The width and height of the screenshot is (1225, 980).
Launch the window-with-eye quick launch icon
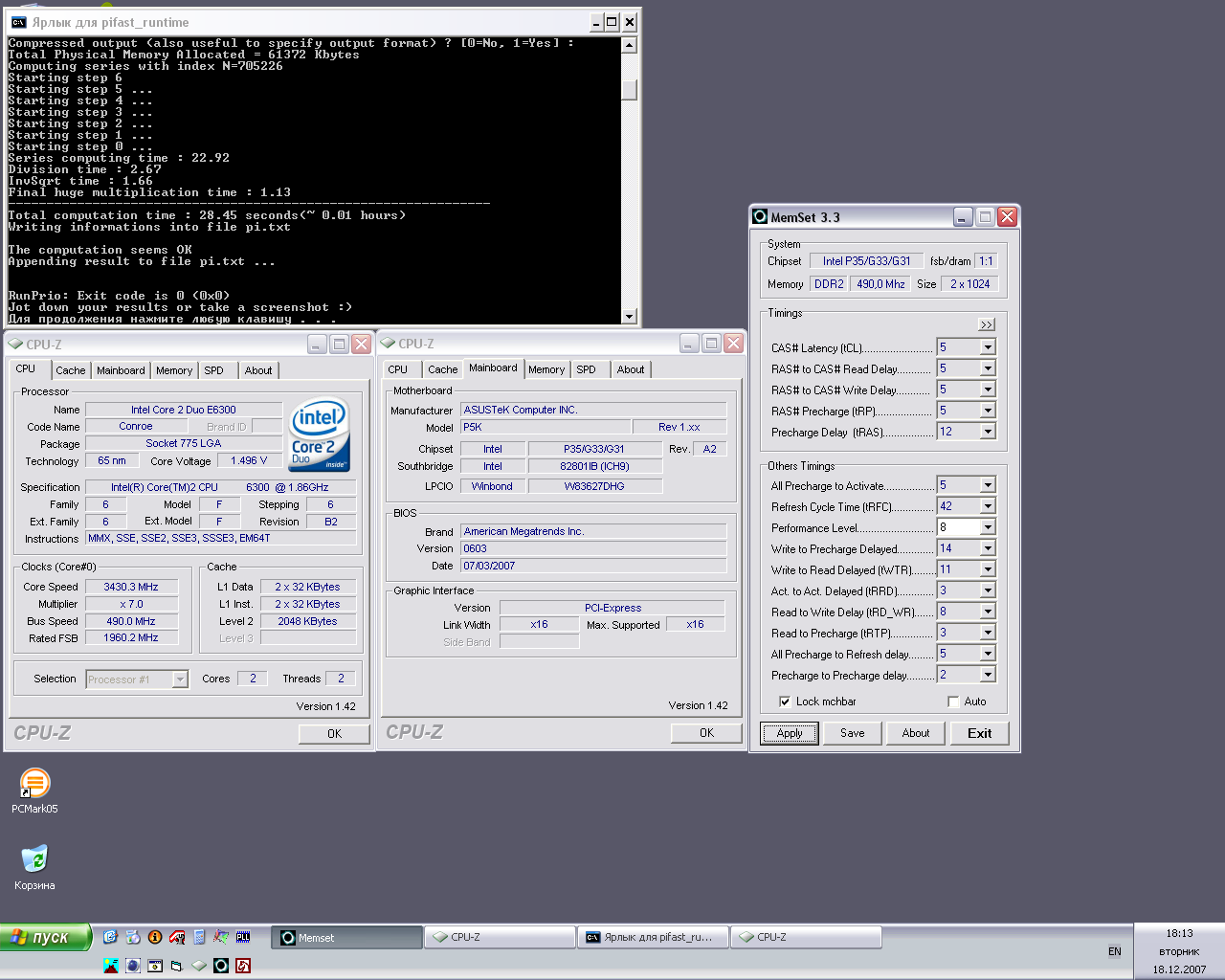pyautogui.click(x=155, y=966)
